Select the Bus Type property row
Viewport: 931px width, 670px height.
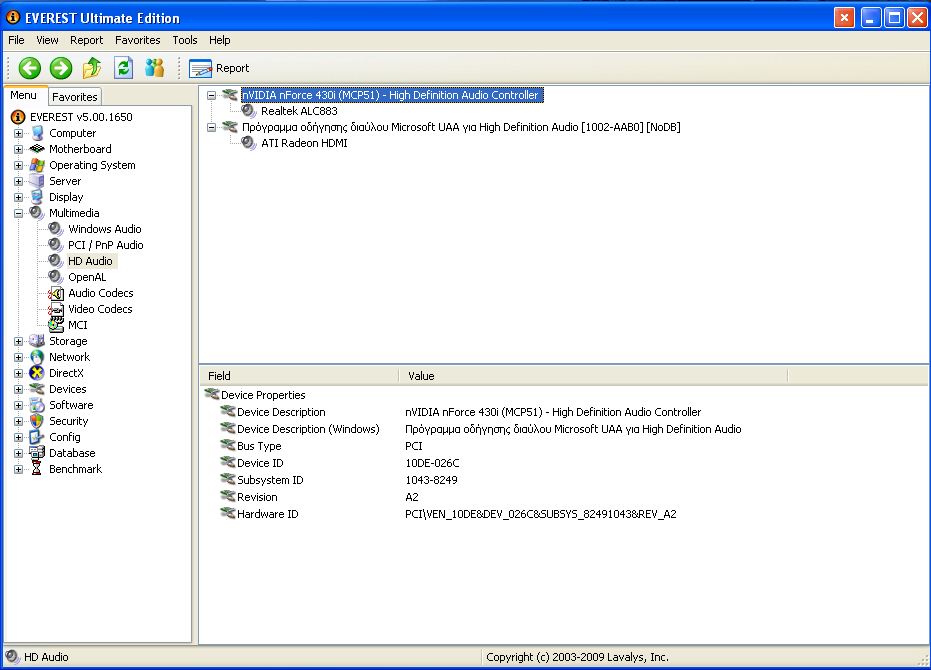(x=321, y=446)
